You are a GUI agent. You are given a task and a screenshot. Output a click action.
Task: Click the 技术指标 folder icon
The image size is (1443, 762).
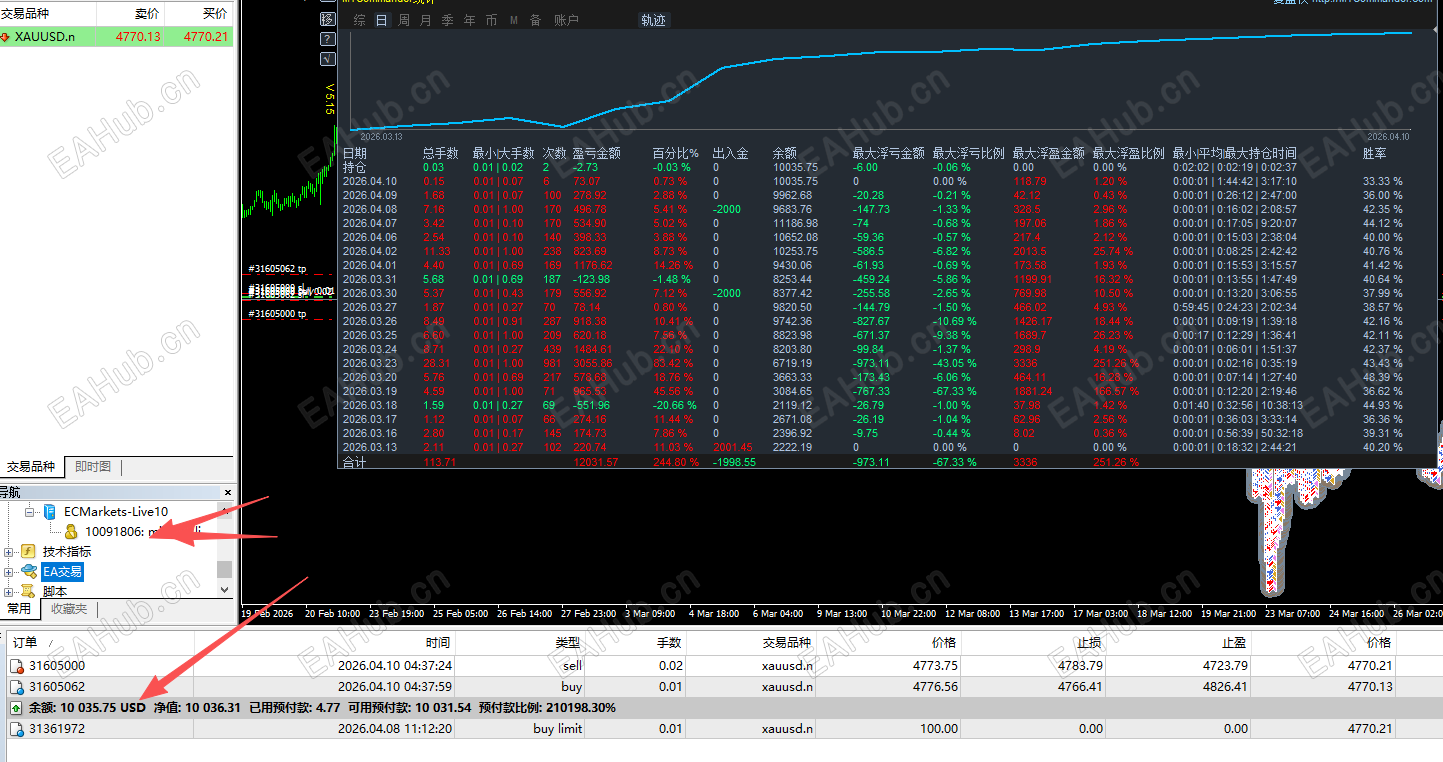tap(29, 552)
